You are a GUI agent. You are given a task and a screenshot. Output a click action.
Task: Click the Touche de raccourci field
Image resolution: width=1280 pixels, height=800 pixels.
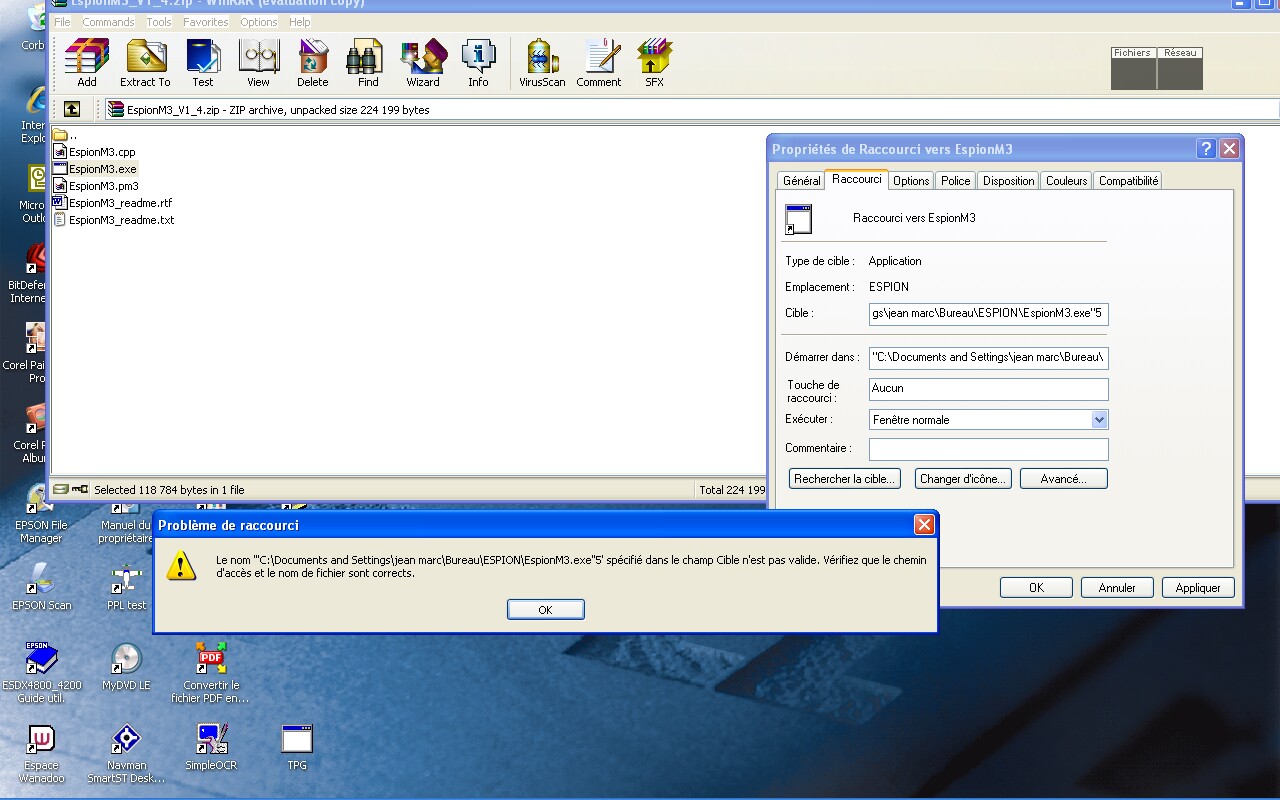coord(988,388)
